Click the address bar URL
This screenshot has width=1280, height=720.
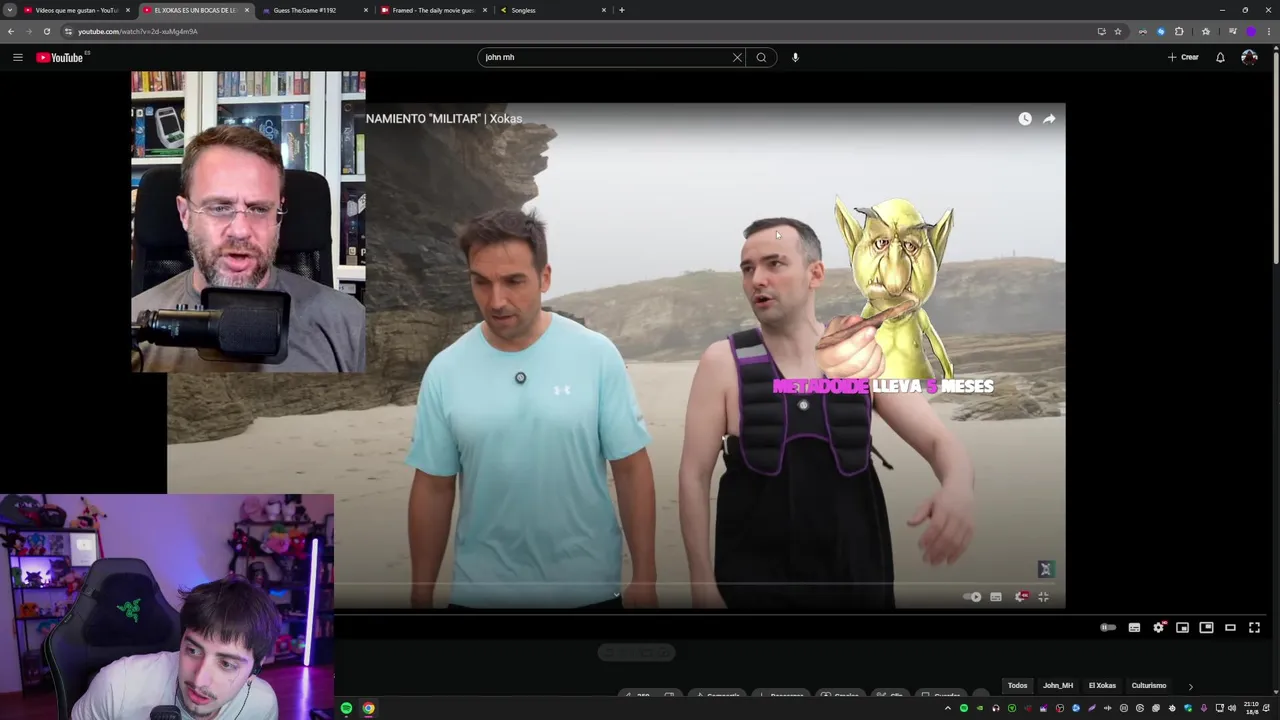pyautogui.click(x=138, y=31)
